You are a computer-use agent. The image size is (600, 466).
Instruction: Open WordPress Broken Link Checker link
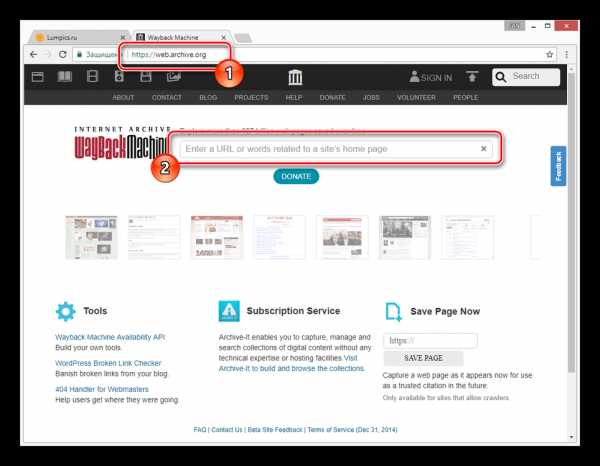(108, 363)
